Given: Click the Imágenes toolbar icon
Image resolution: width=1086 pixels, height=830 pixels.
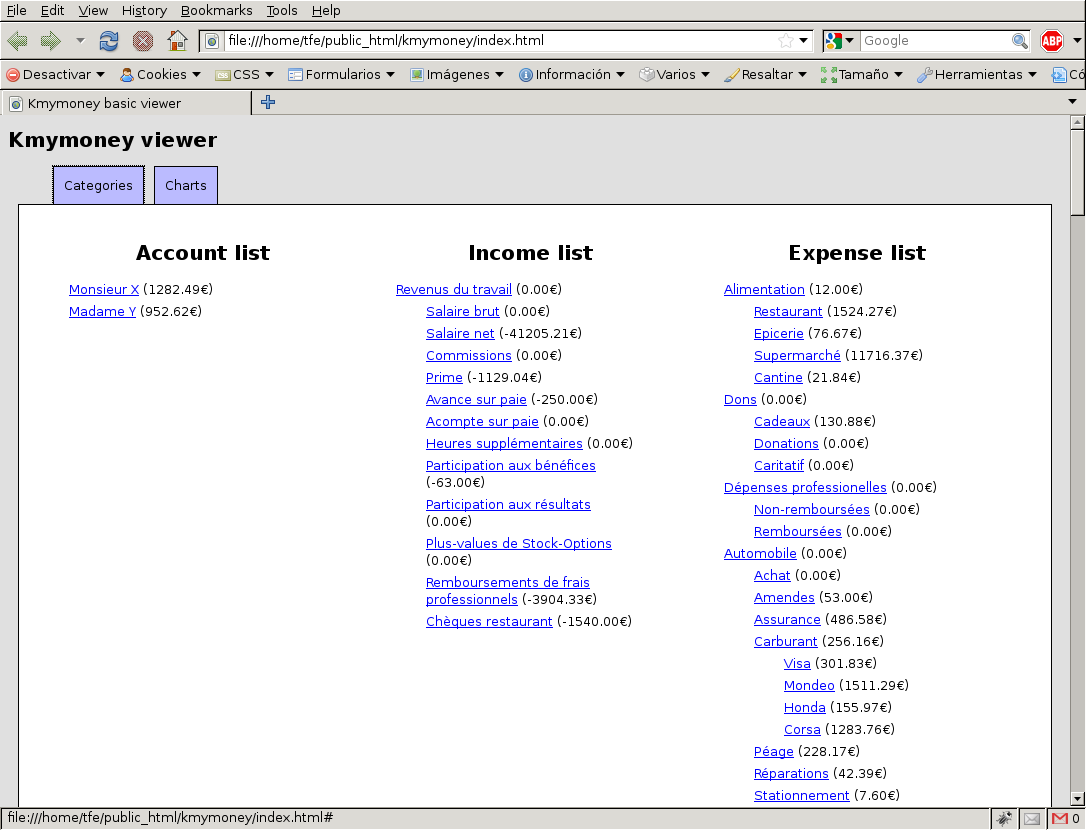Looking at the screenshot, I should 416,75.
